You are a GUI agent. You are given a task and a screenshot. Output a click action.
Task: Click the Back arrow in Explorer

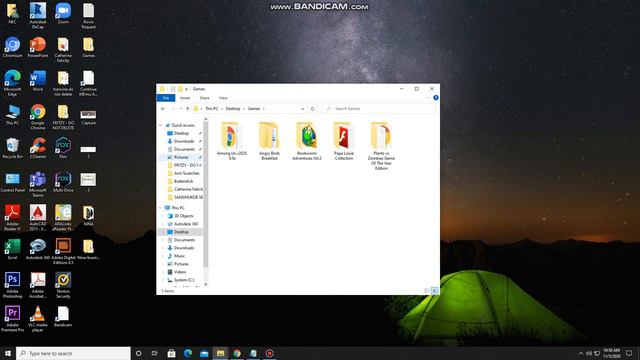tap(163, 109)
